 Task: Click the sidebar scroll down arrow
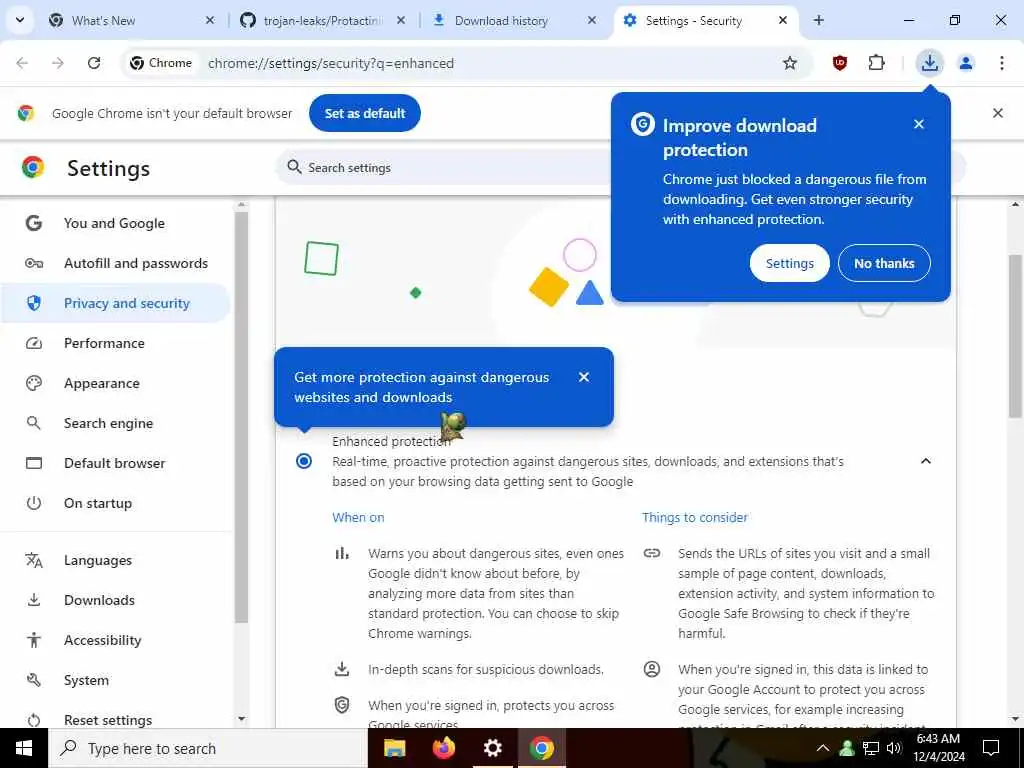pos(242,719)
